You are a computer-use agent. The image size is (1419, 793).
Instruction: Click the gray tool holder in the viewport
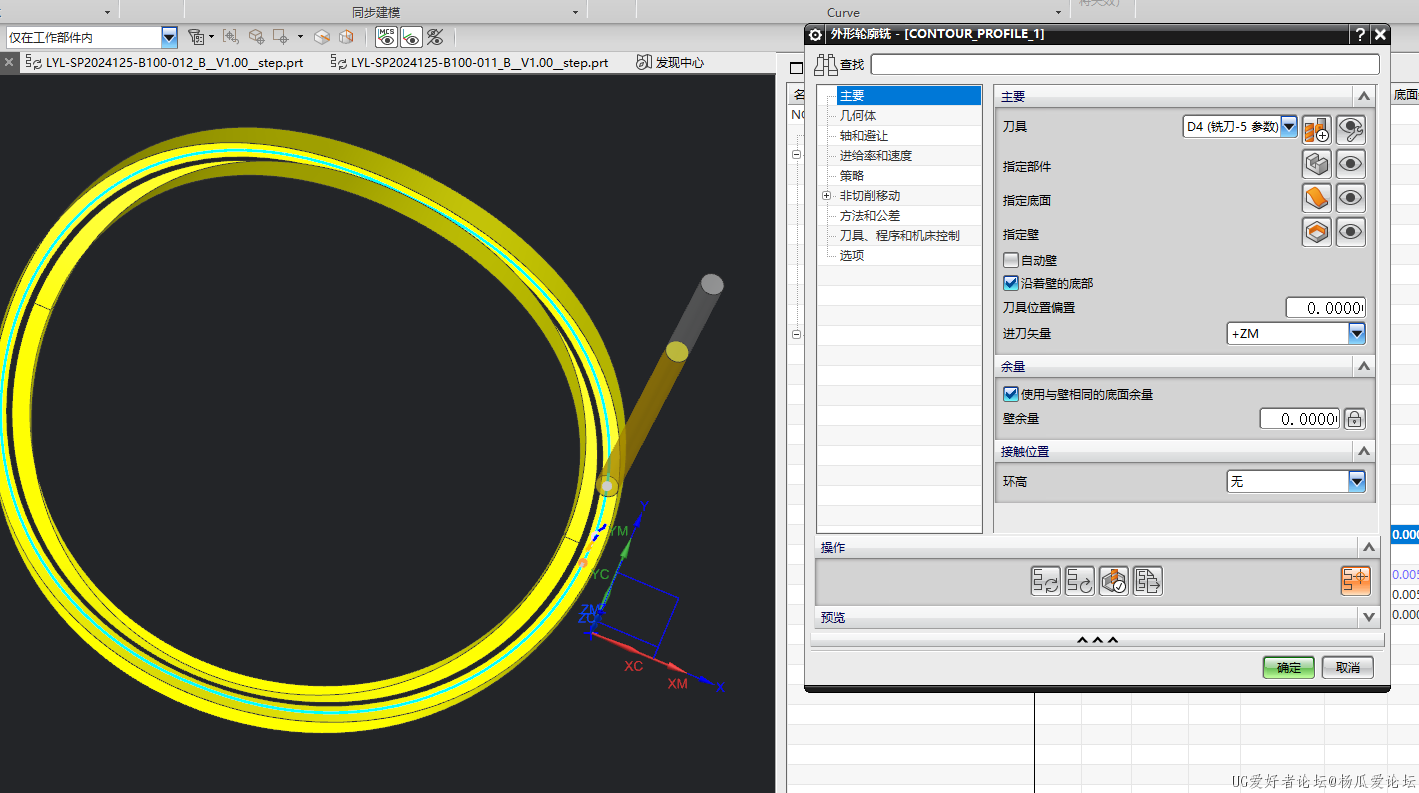[698, 311]
